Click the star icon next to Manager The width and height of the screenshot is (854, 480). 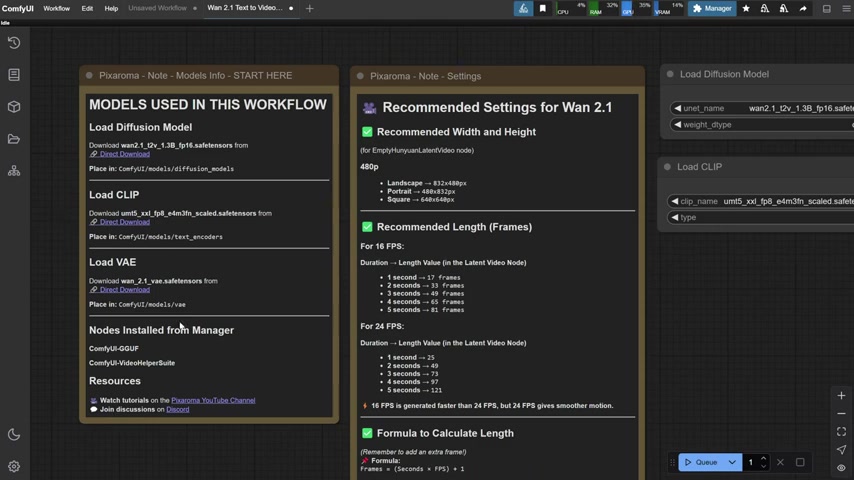click(x=746, y=8)
